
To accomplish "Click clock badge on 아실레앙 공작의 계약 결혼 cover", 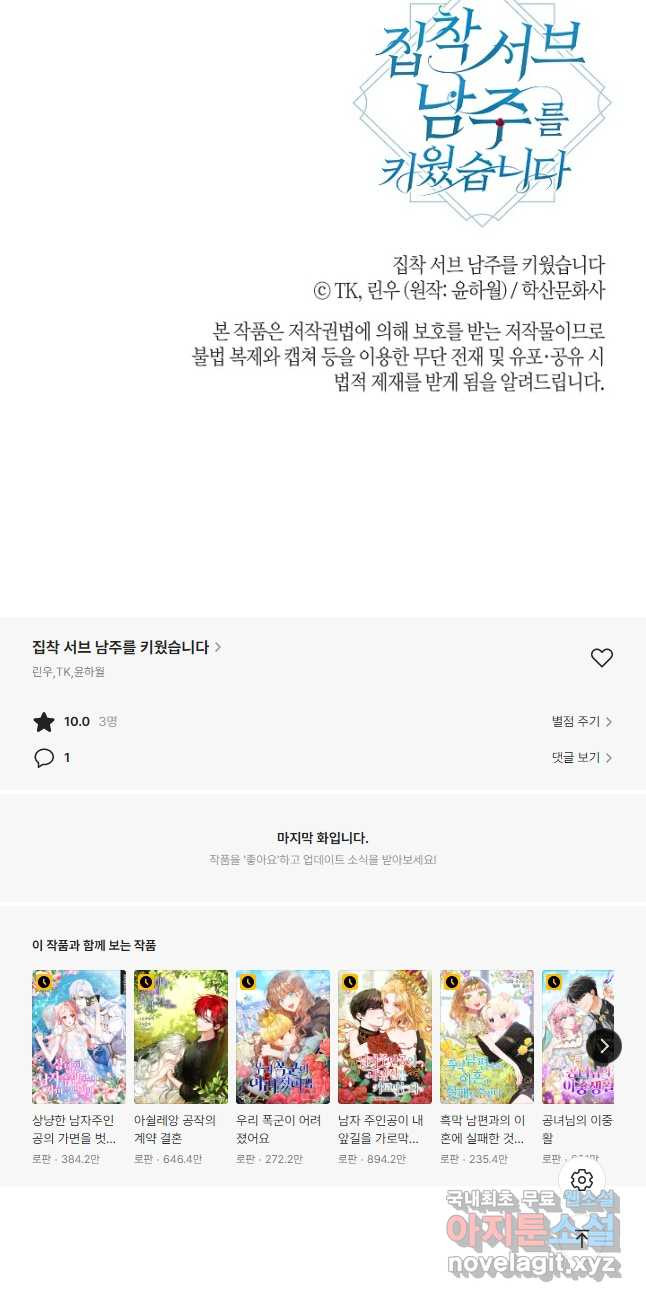I will tap(146, 982).
